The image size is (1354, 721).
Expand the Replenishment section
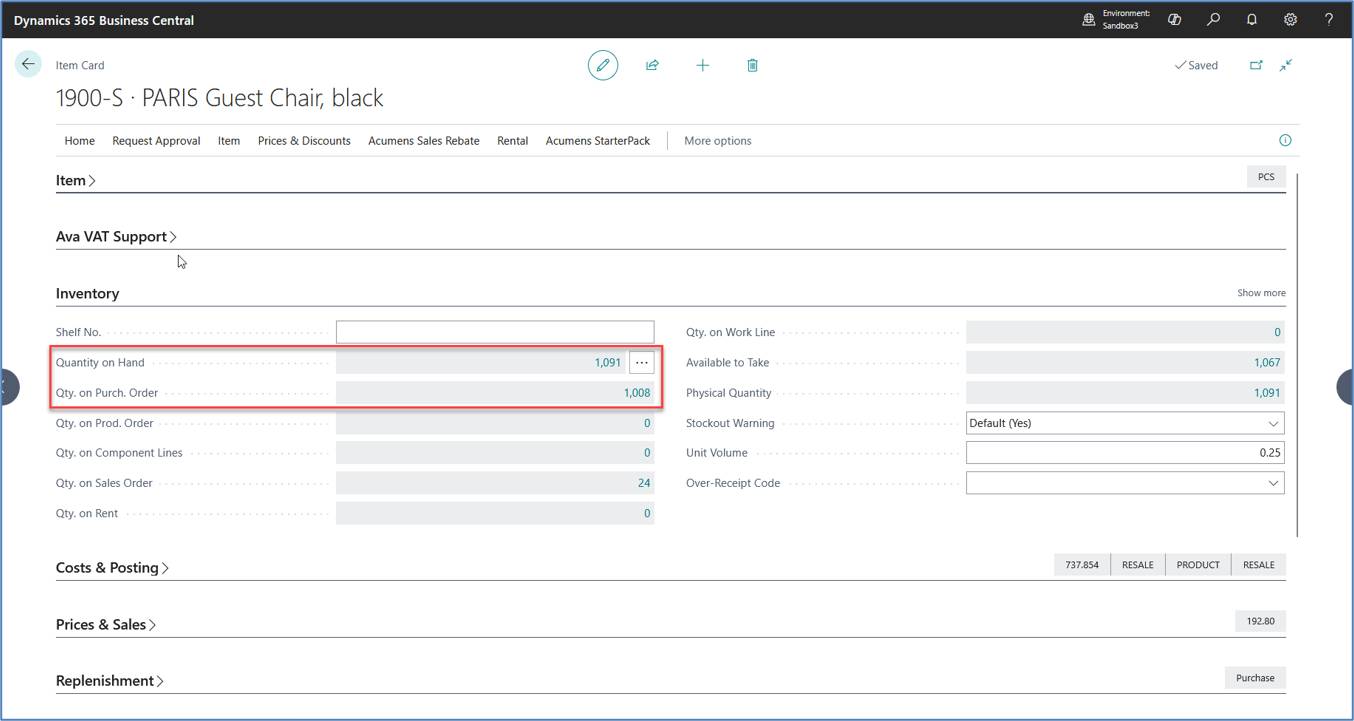click(x=110, y=680)
